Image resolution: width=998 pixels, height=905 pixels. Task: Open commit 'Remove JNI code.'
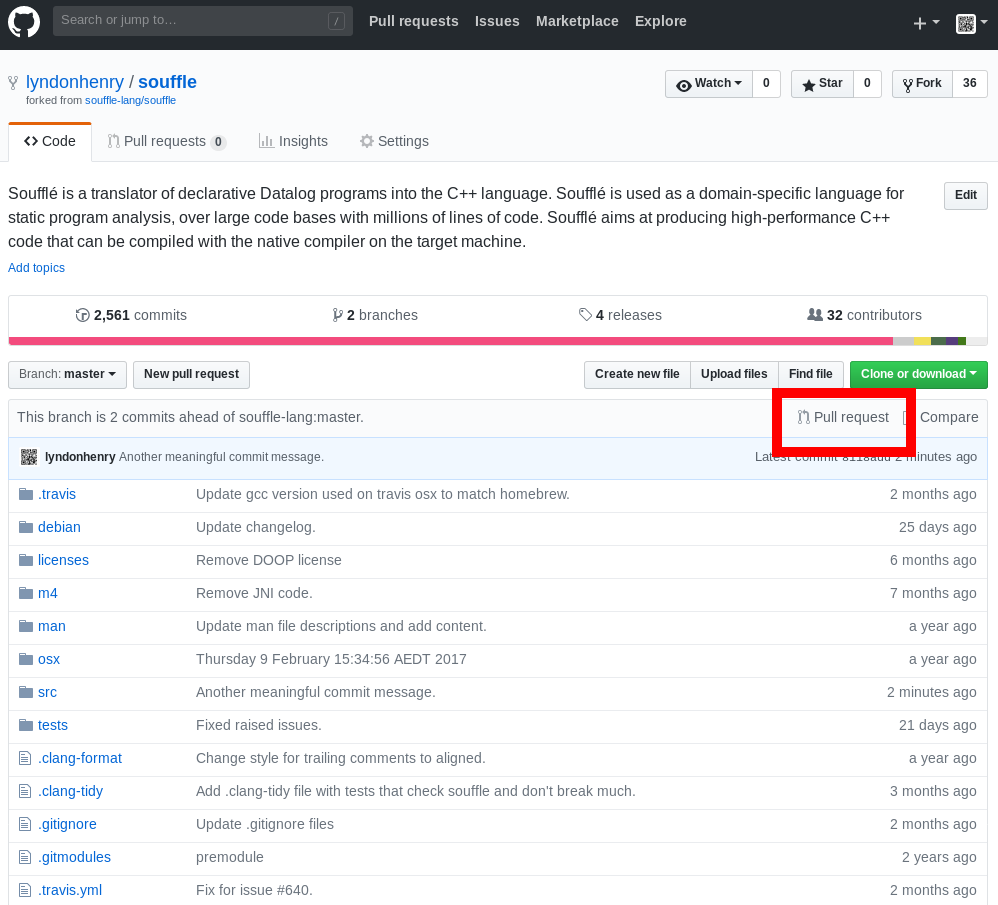point(254,594)
